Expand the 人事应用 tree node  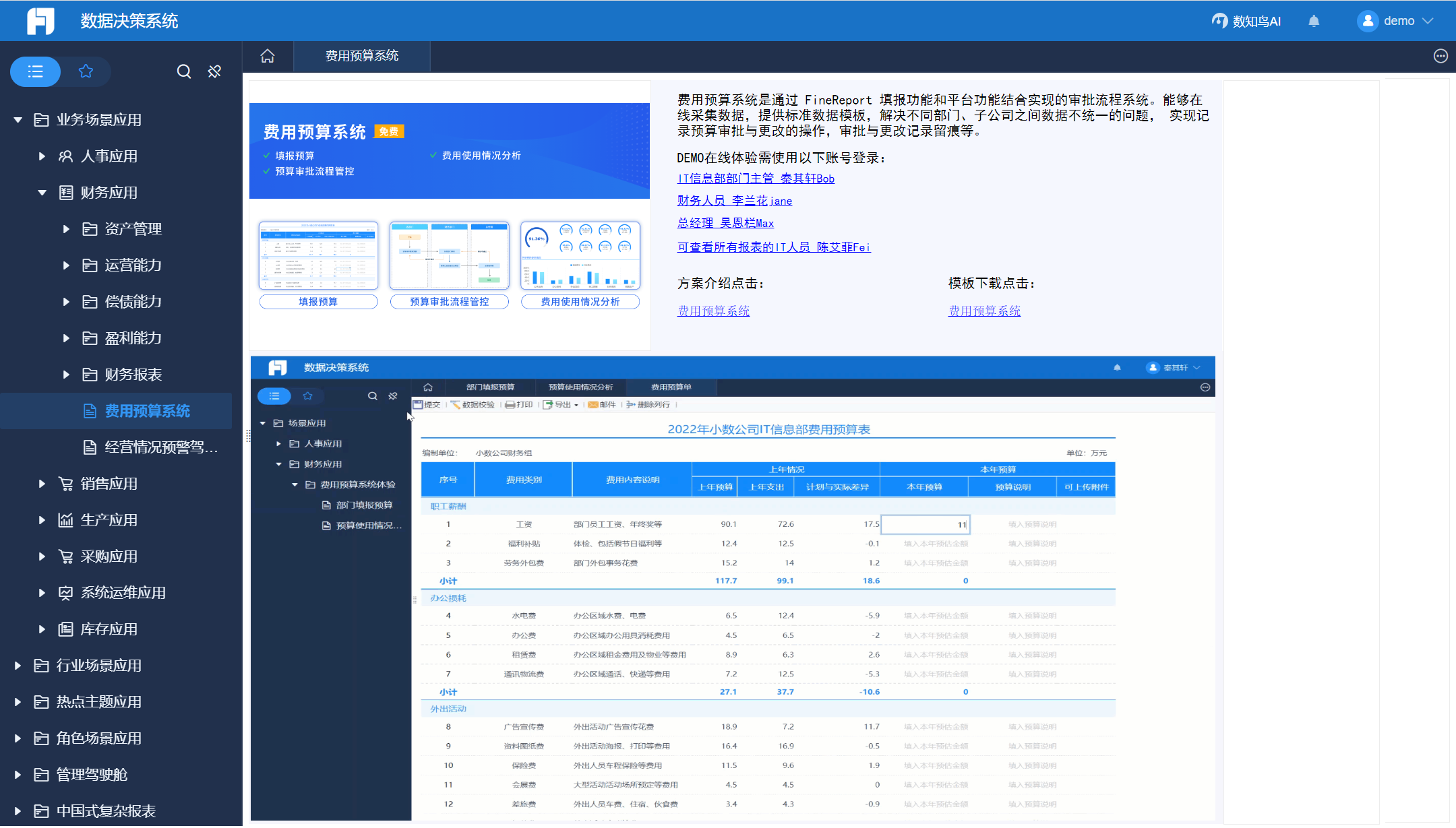(x=42, y=156)
